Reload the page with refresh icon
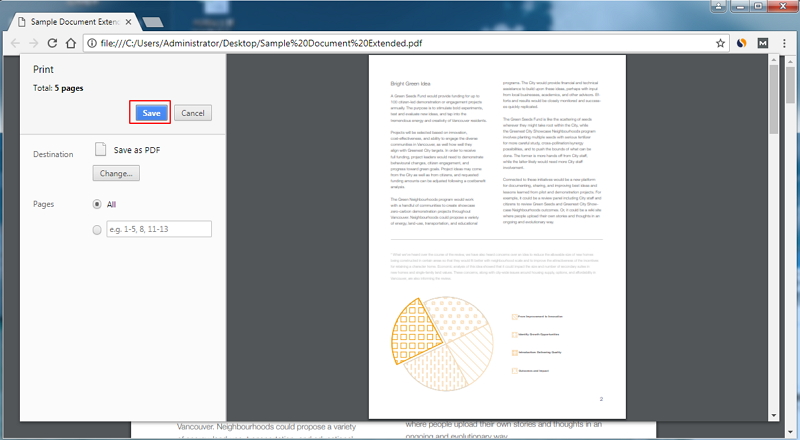 pos(52,43)
